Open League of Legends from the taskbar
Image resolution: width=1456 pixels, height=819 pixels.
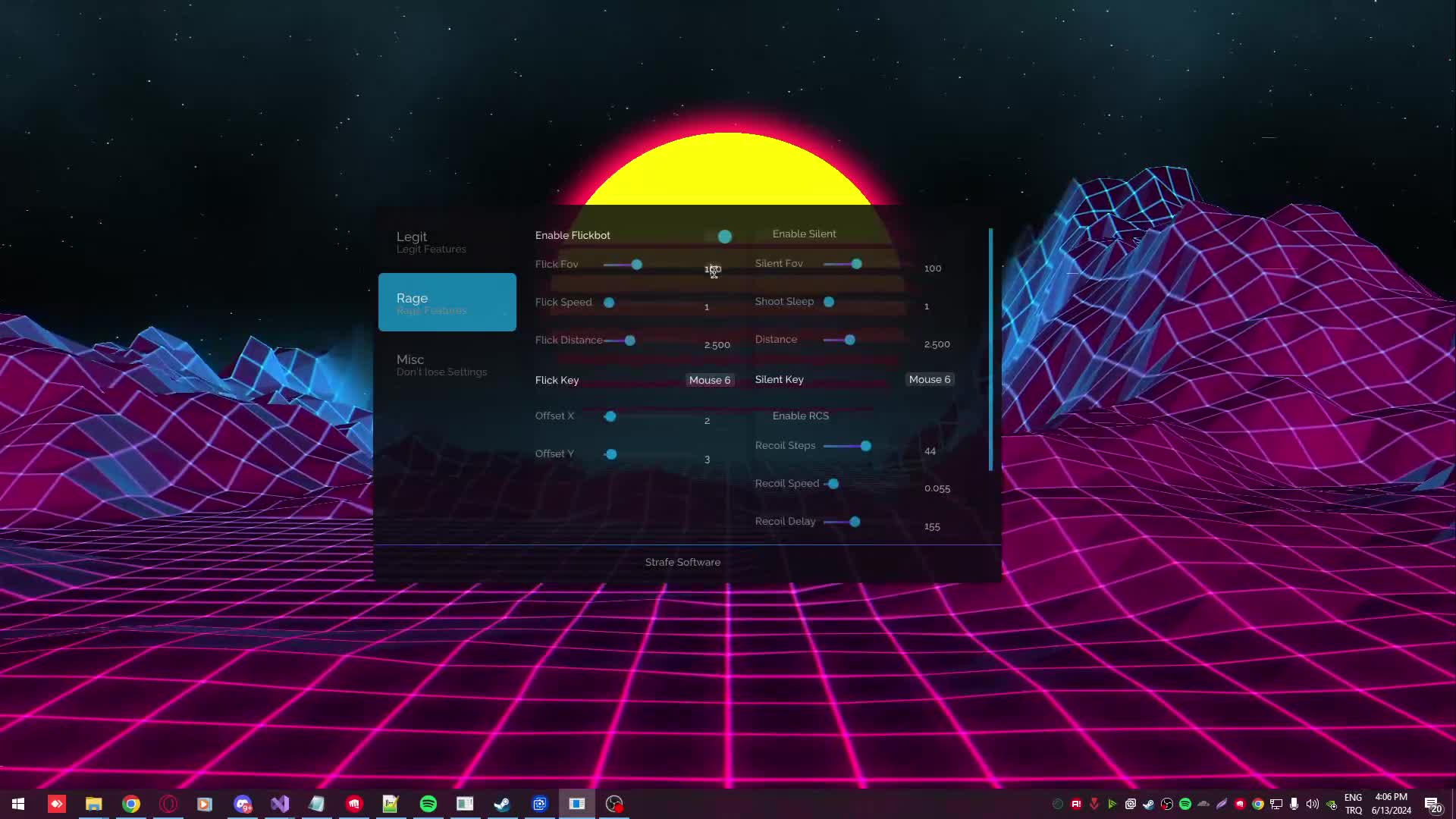(x=354, y=803)
